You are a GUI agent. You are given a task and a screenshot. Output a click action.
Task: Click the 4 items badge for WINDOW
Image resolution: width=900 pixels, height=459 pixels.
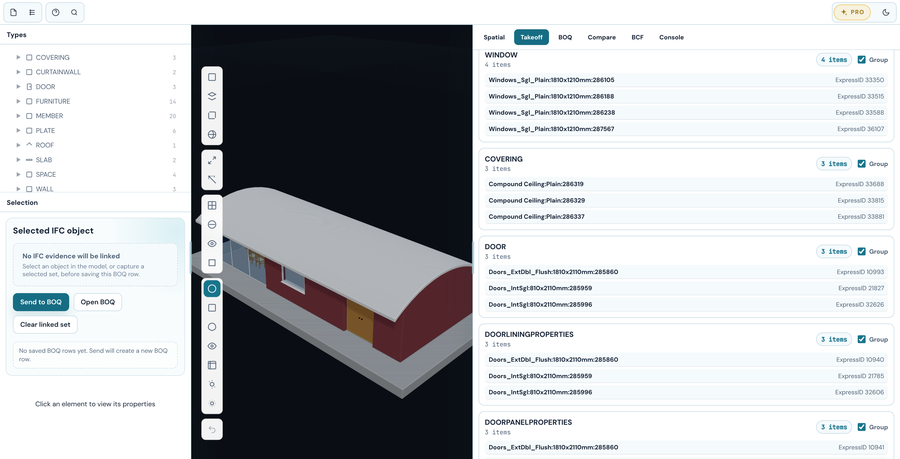(834, 60)
